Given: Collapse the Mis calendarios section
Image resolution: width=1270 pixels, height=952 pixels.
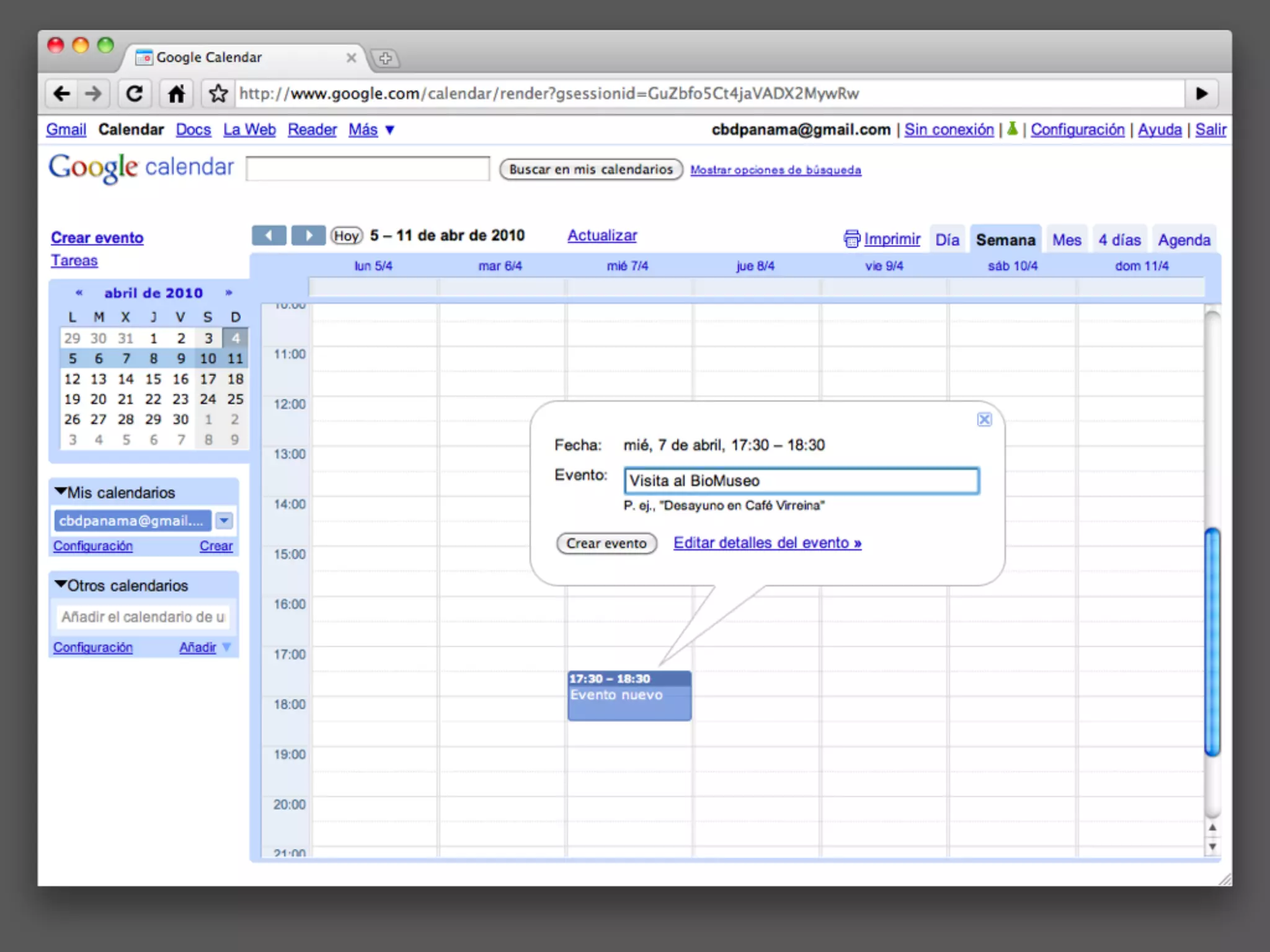Looking at the screenshot, I should [x=61, y=492].
